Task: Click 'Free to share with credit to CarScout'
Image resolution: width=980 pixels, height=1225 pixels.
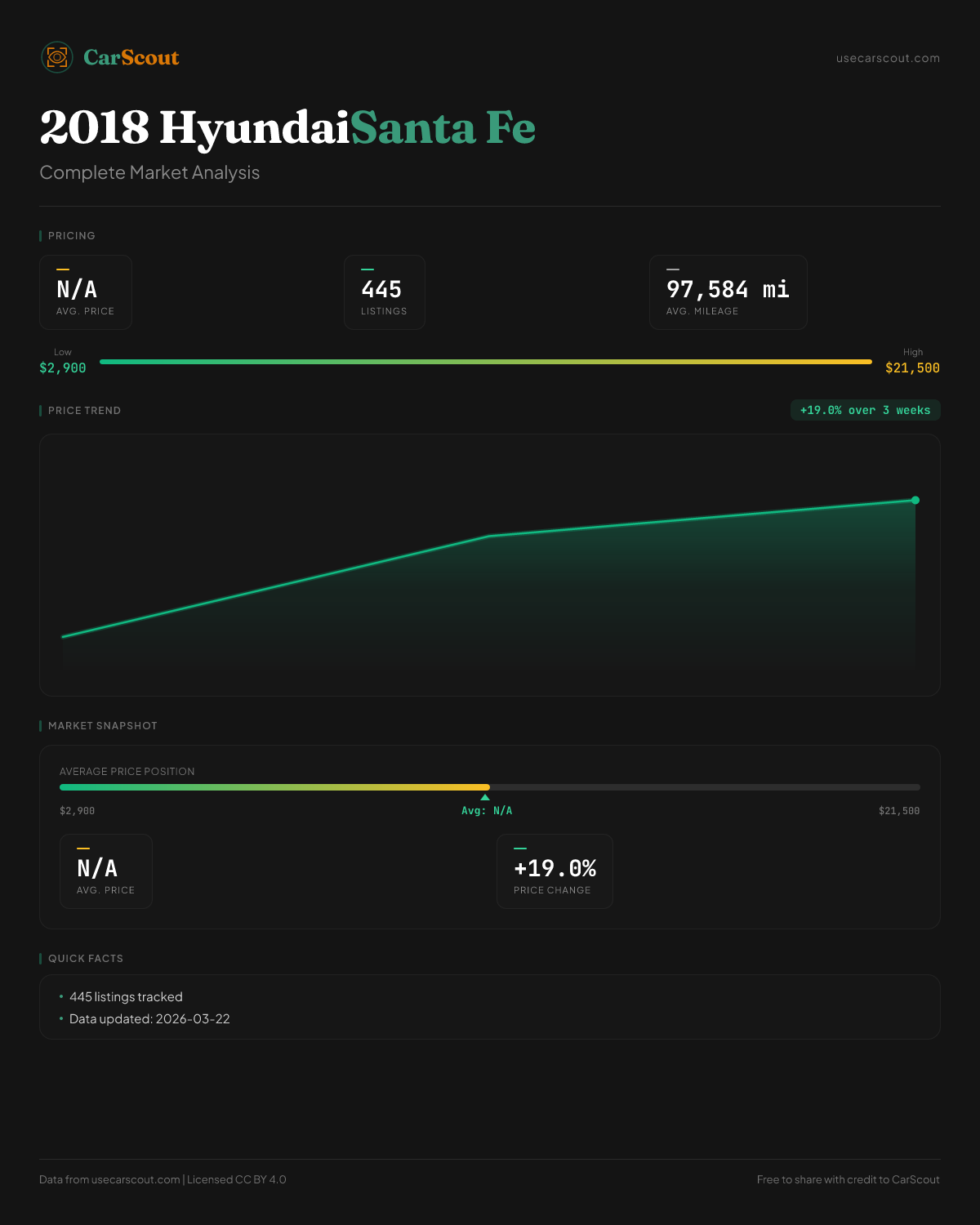Action: tap(848, 1179)
